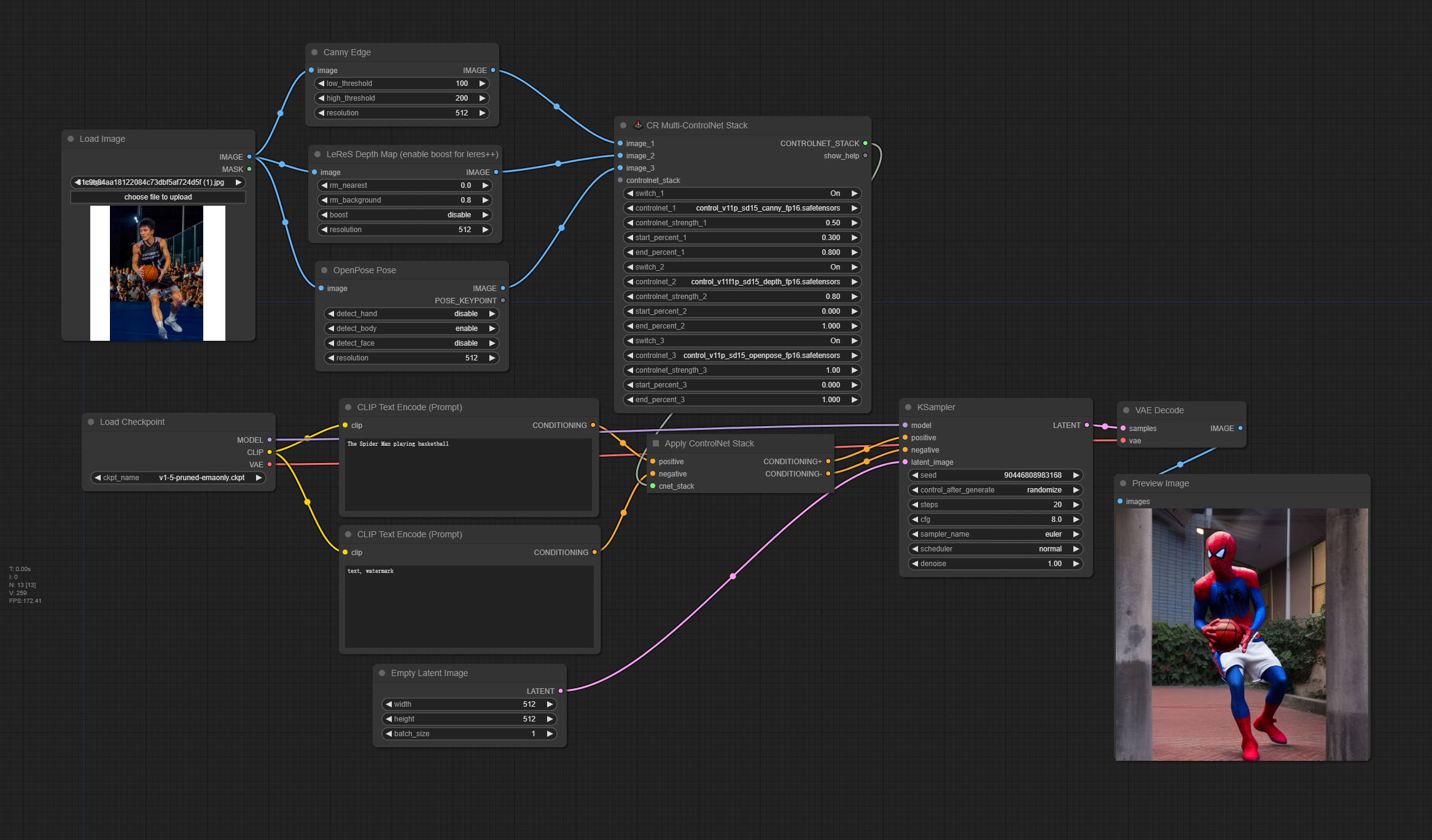This screenshot has height=840, width=1432.
Task: Toggle detect_face in OpenPose Pose
Action: coord(411,343)
